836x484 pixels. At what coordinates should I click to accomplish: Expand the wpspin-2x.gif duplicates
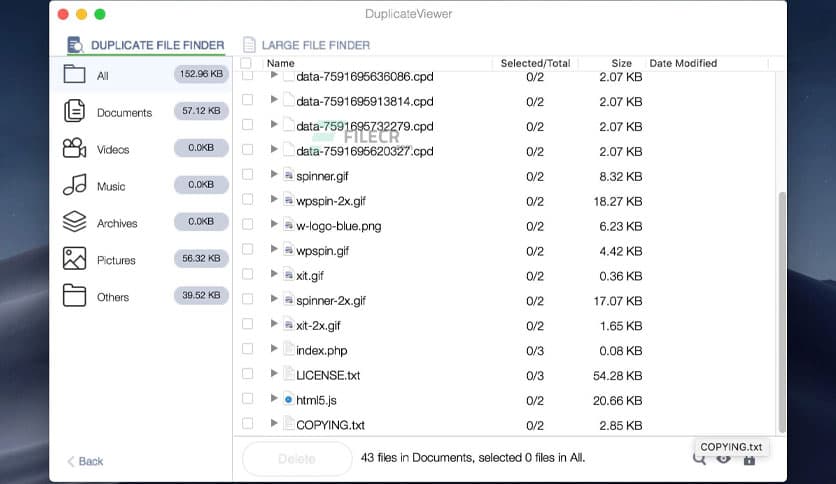point(274,199)
